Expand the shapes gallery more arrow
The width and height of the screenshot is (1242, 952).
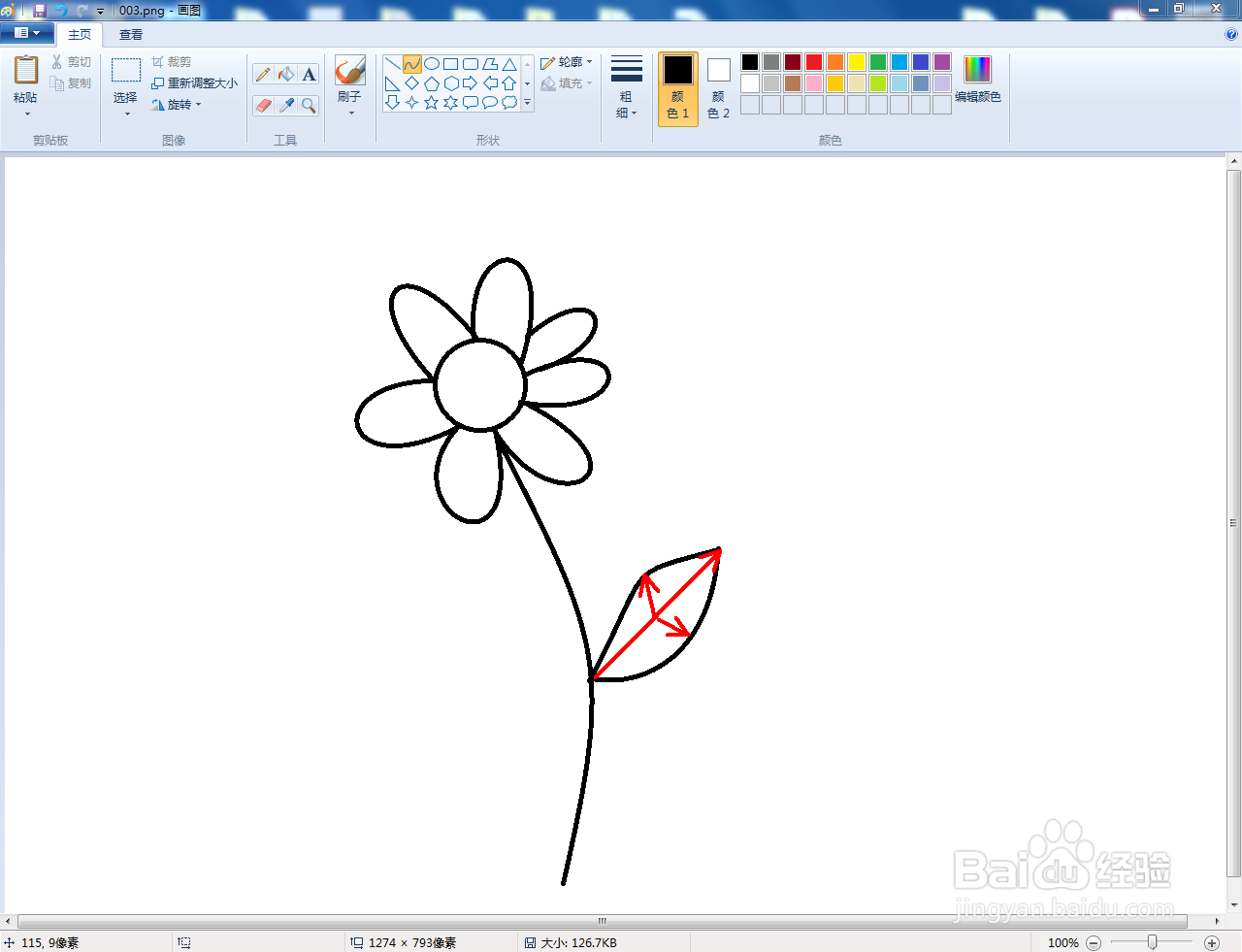pyautogui.click(x=528, y=102)
